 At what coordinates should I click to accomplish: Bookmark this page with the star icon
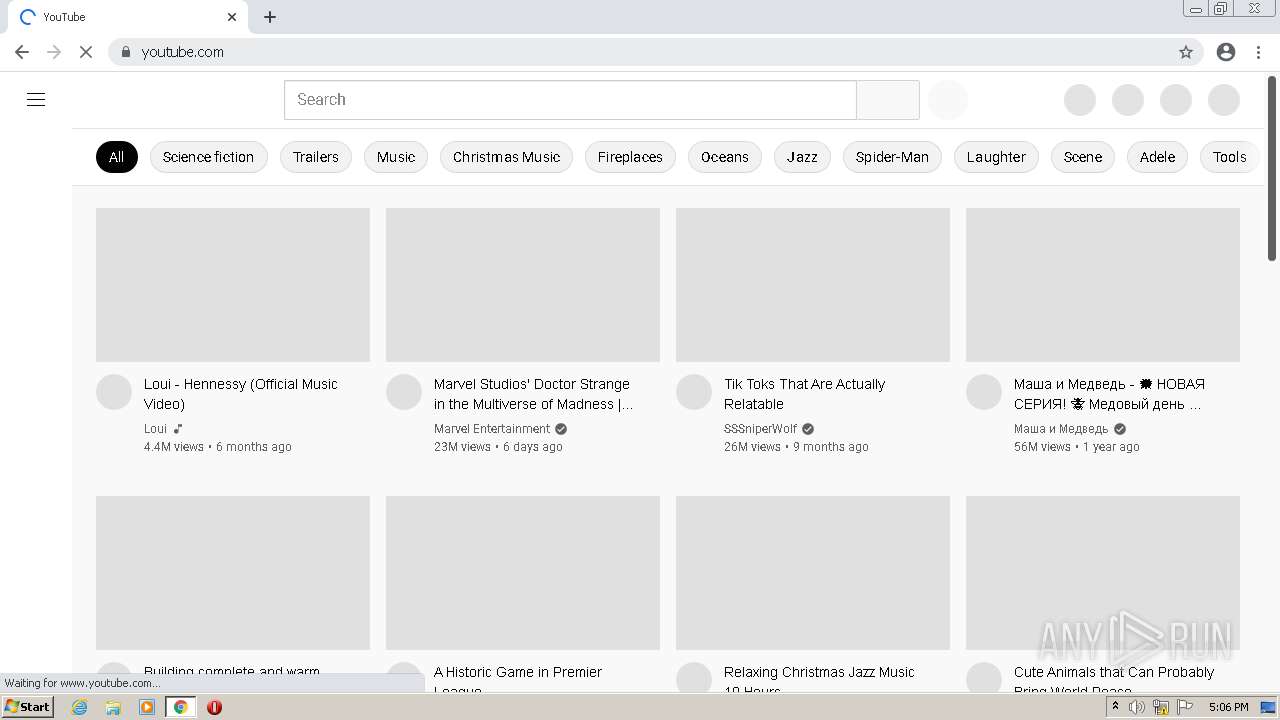pos(1186,52)
